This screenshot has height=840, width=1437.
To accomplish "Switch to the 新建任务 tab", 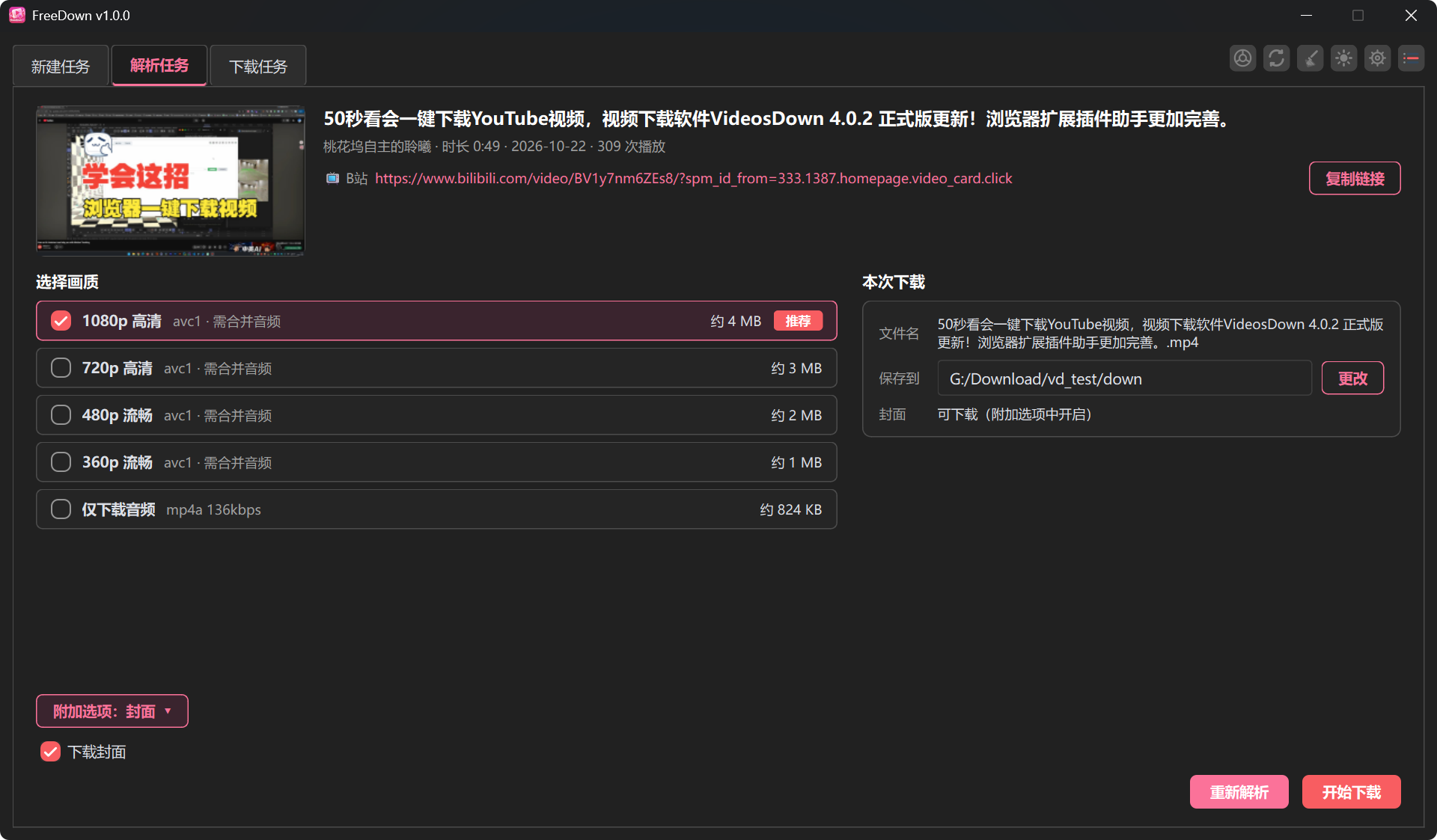I will [x=61, y=67].
